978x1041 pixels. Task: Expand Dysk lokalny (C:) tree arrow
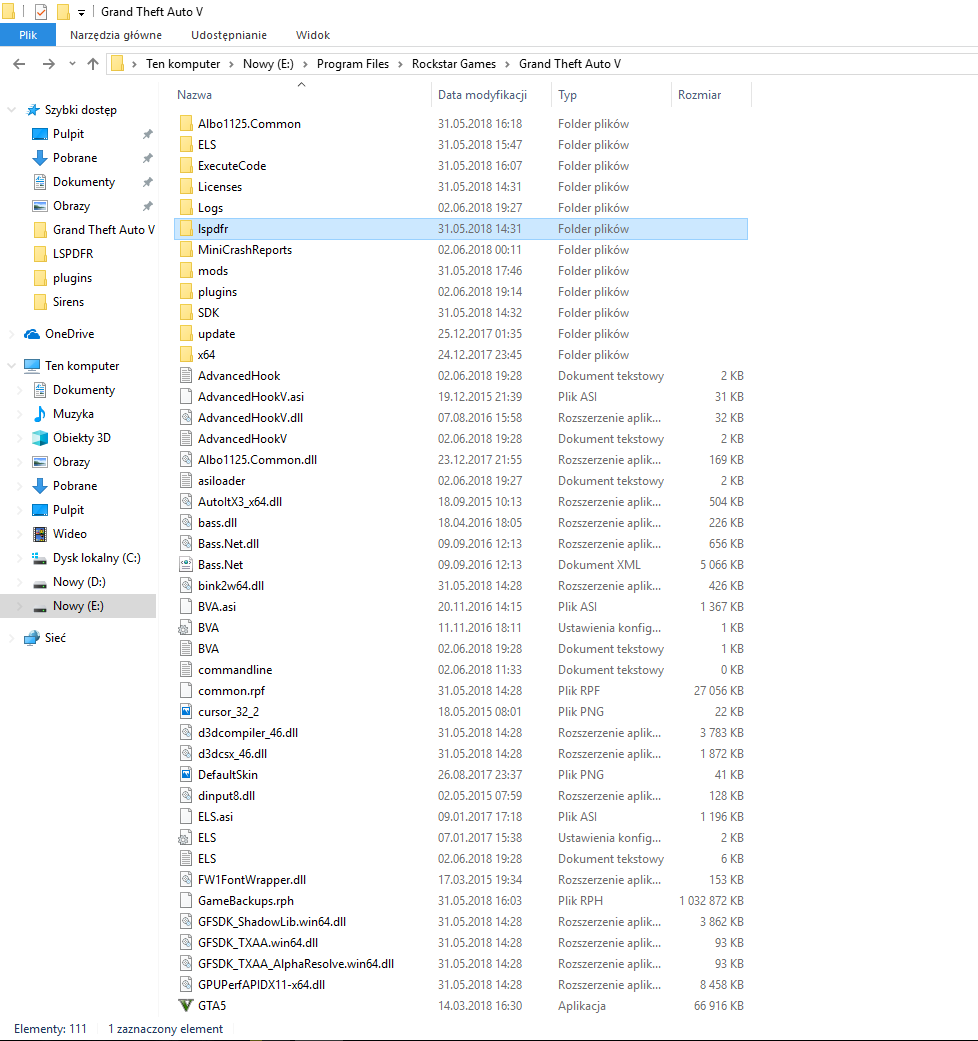pyautogui.click(x=19, y=558)
